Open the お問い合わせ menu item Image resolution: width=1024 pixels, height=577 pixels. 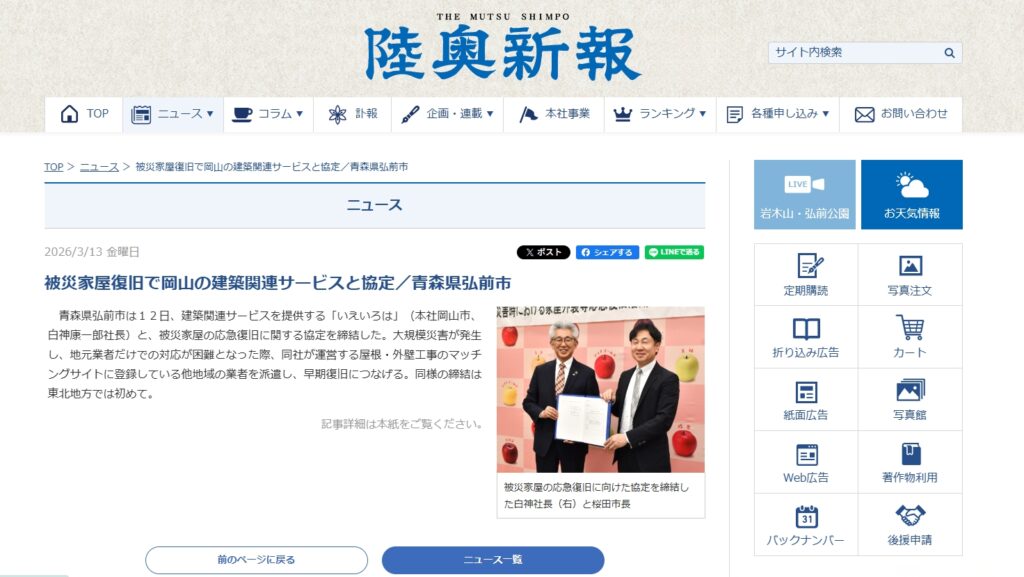[901, 114]
